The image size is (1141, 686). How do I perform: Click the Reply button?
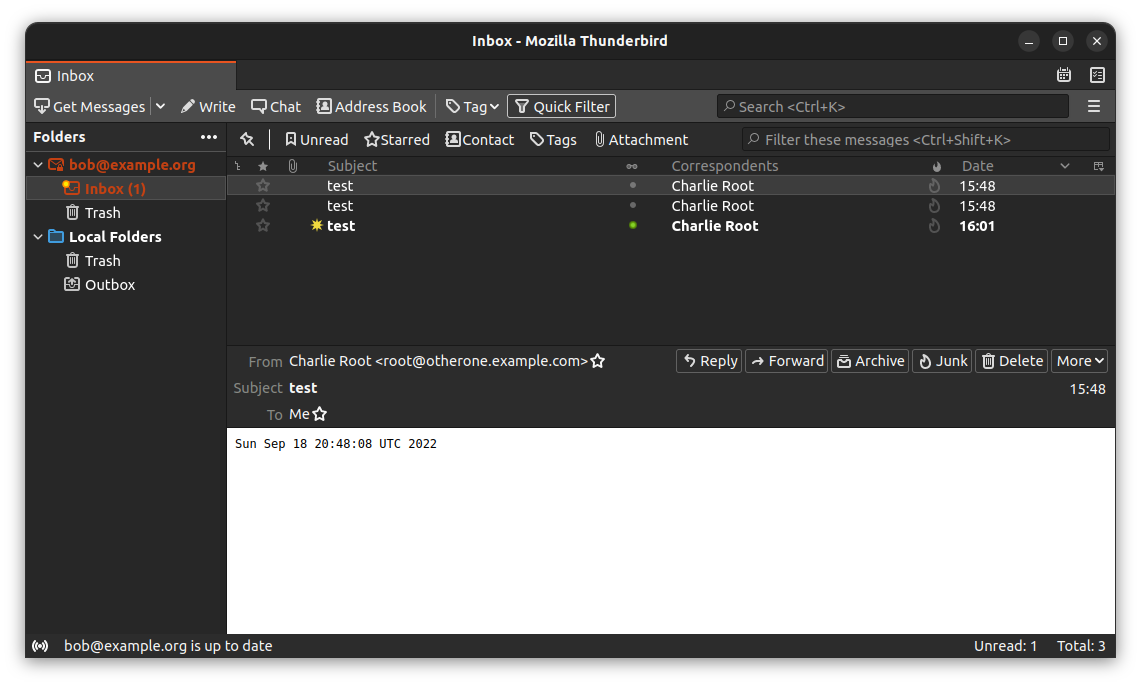709,361
